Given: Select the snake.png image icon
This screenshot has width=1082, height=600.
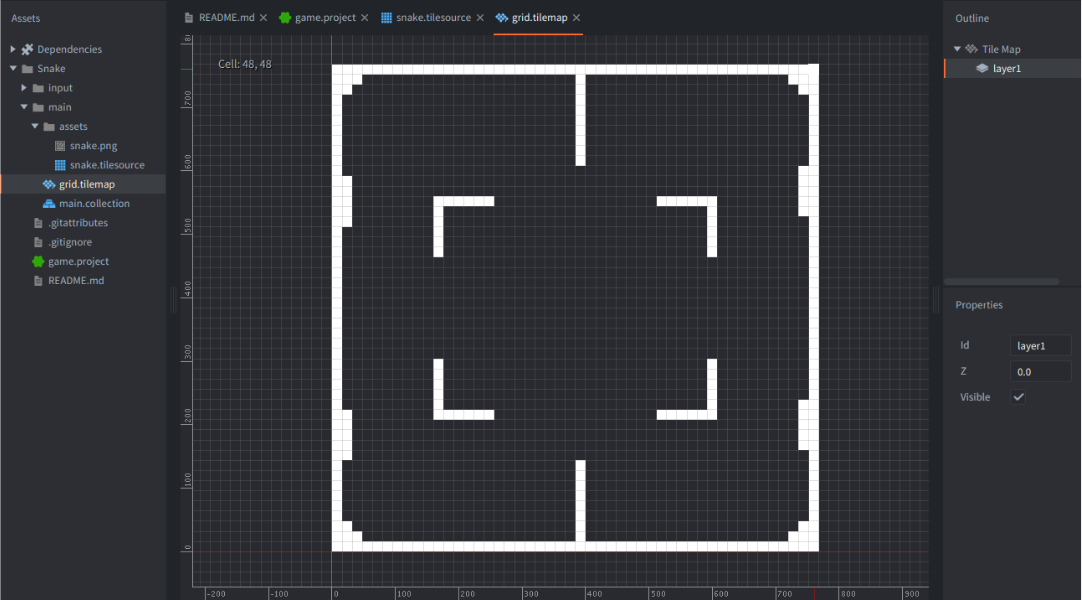Looking at the screenshot, I should [59, 145].
